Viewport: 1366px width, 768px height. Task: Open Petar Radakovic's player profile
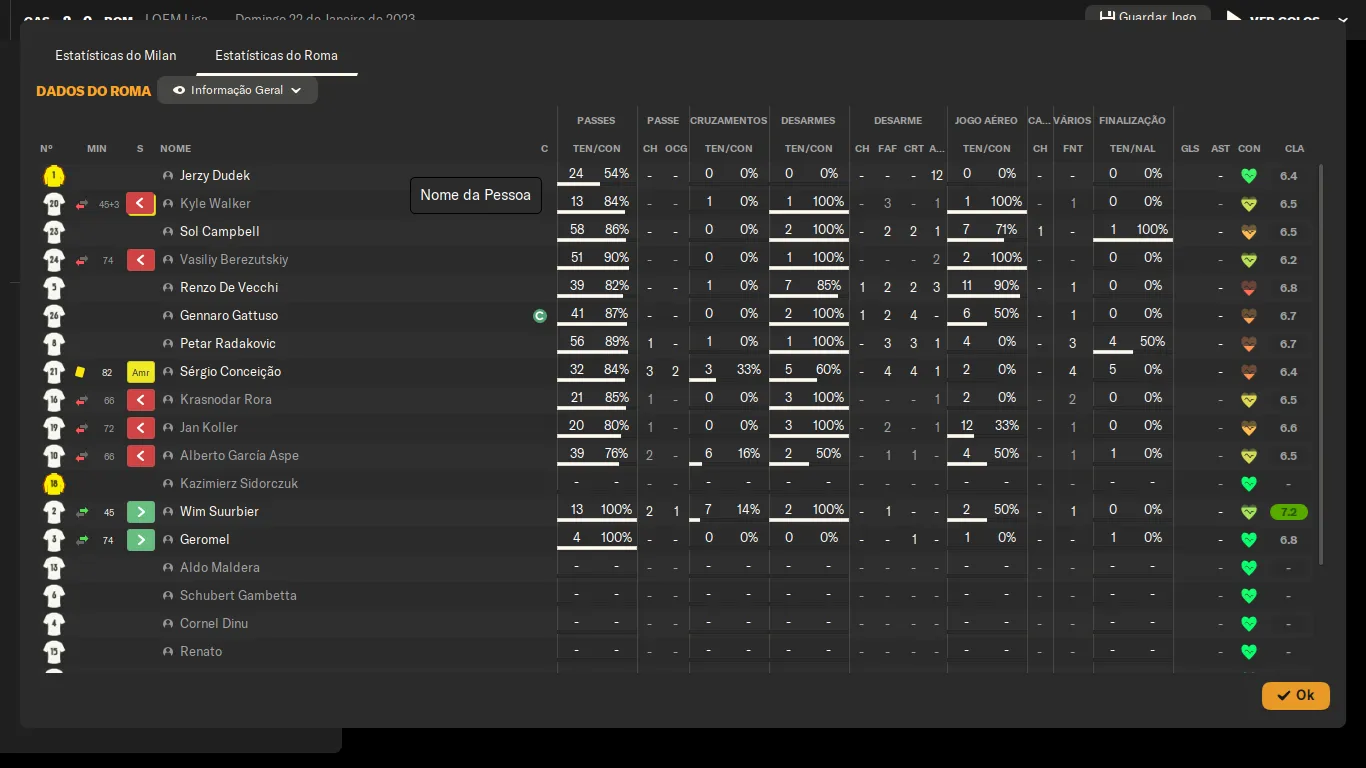228,344
